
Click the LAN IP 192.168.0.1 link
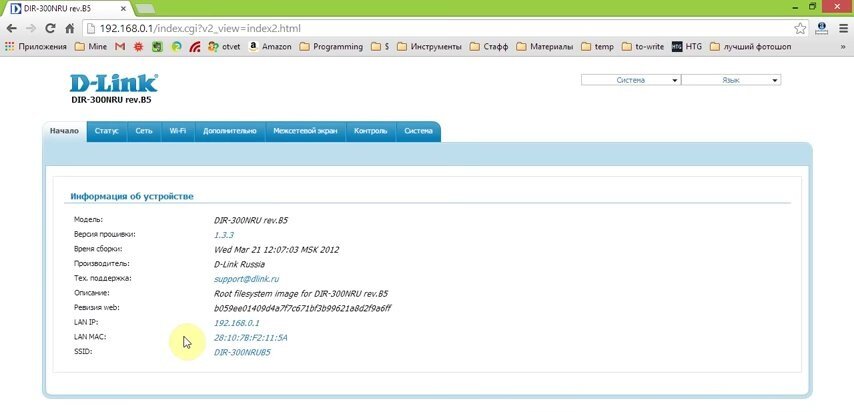(236, 323)
